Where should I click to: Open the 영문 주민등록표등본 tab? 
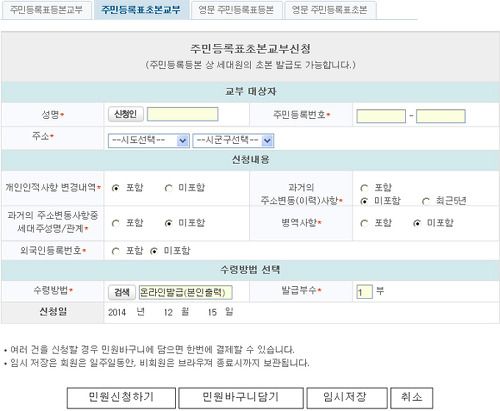(236, 10)
